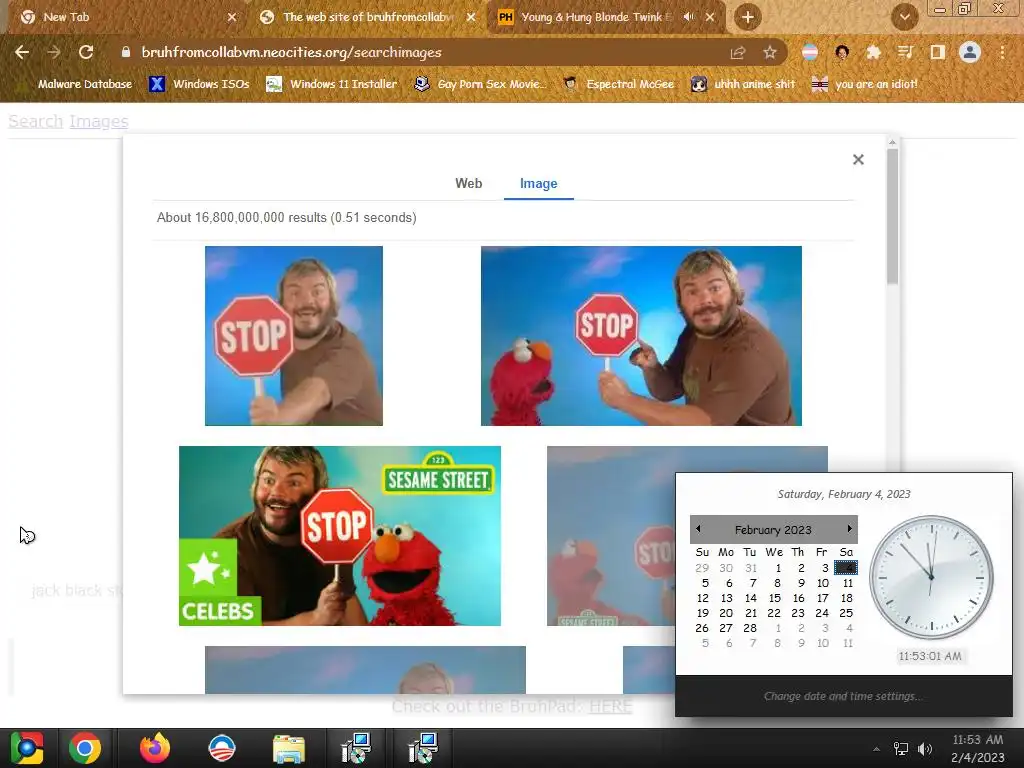Select highlighted February 4 in the calendar
Screen dimensions: 1024x768
coord(846,568)
